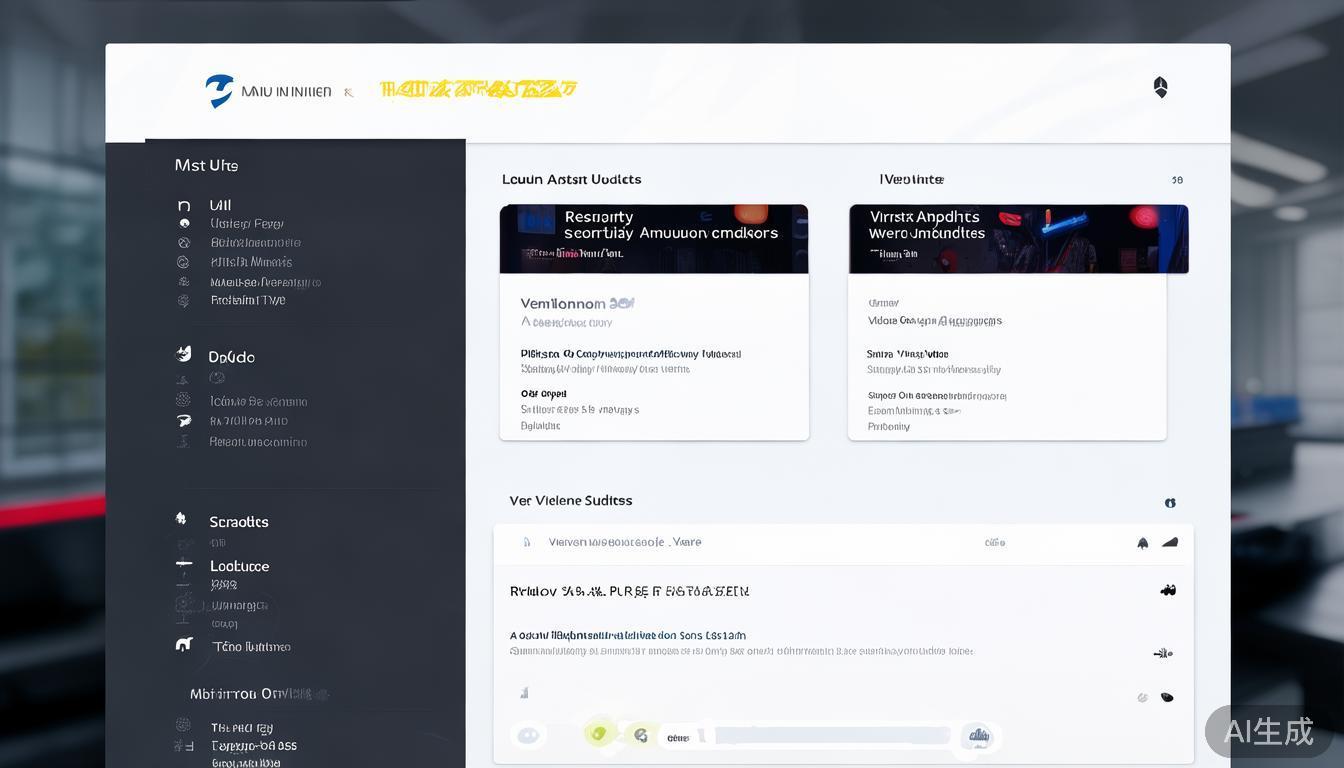
Task: Click the icon beside Dpůdo in sidebar
Action: tap(184, 354)
